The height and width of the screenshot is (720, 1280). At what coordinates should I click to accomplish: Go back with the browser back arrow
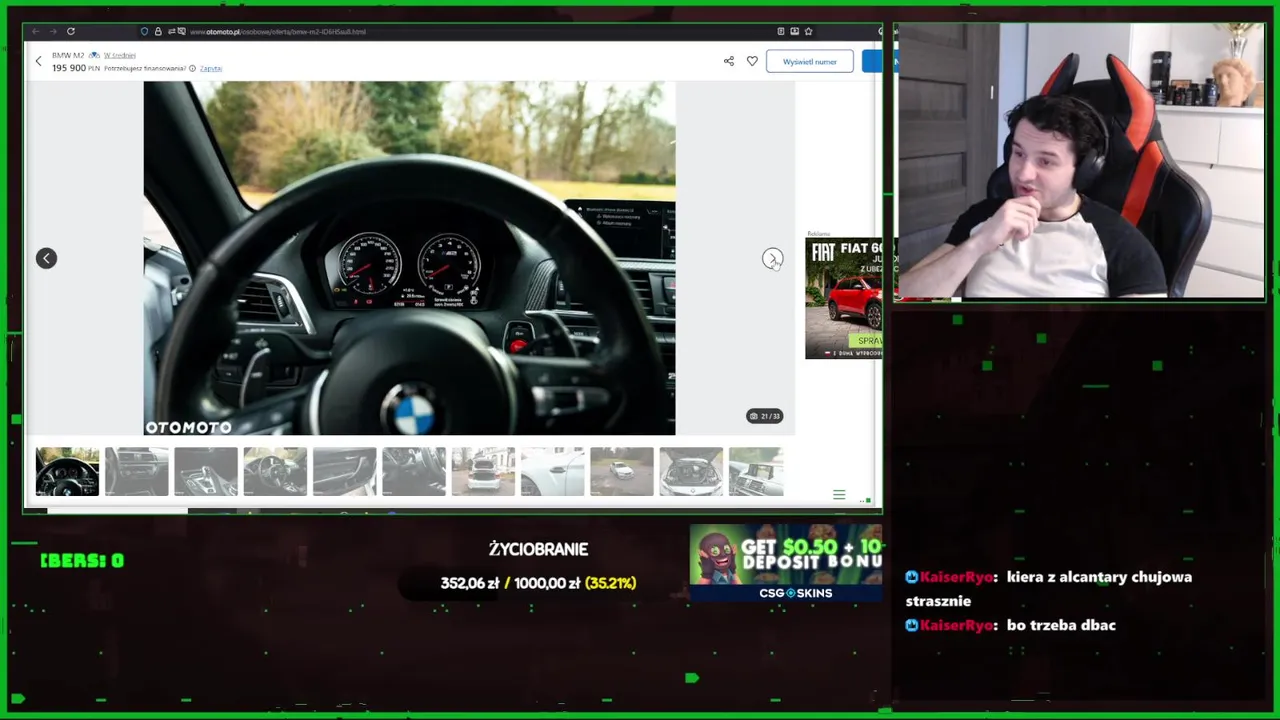click(x=35, y=31)
